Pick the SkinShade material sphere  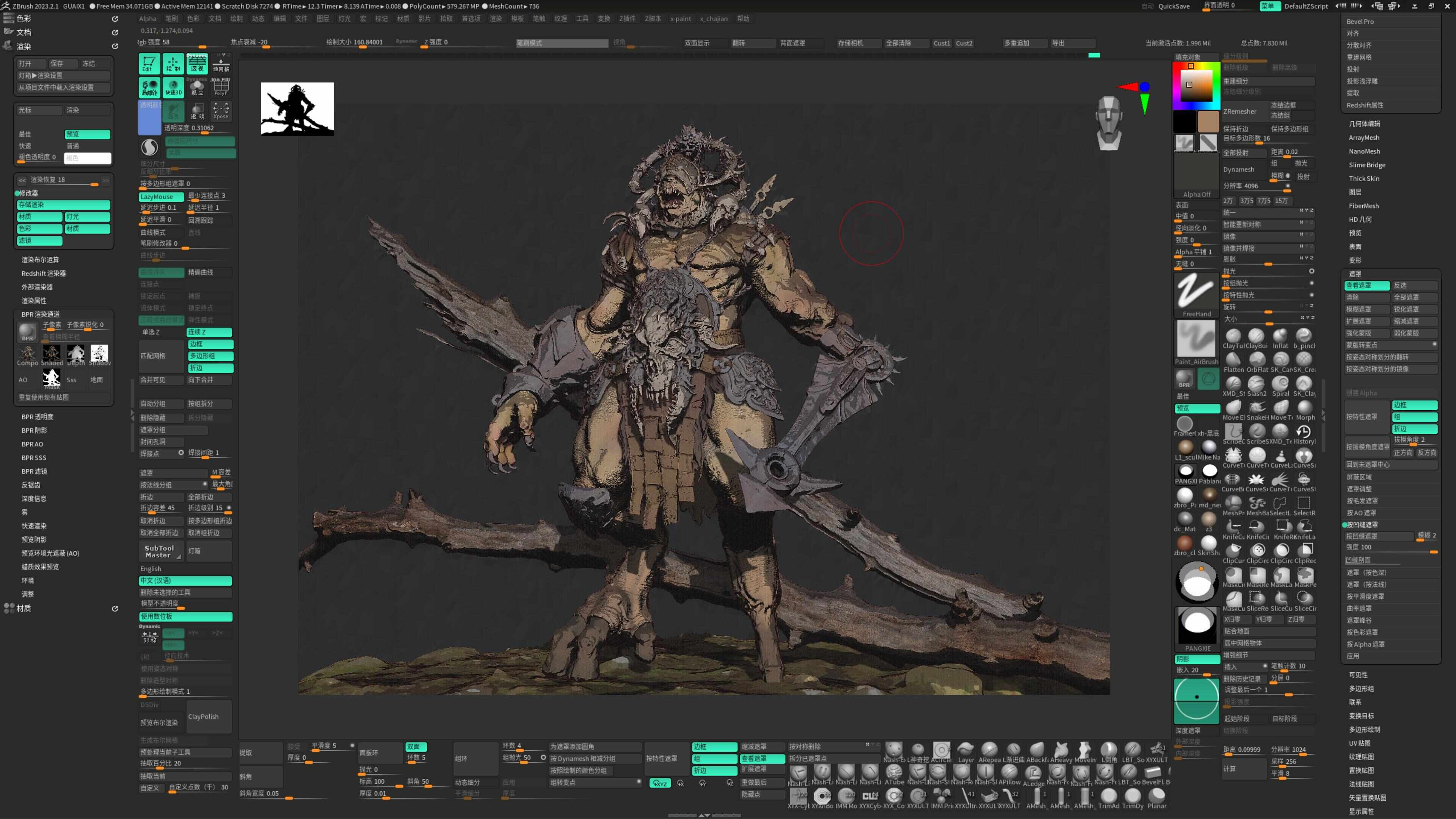1208,545
